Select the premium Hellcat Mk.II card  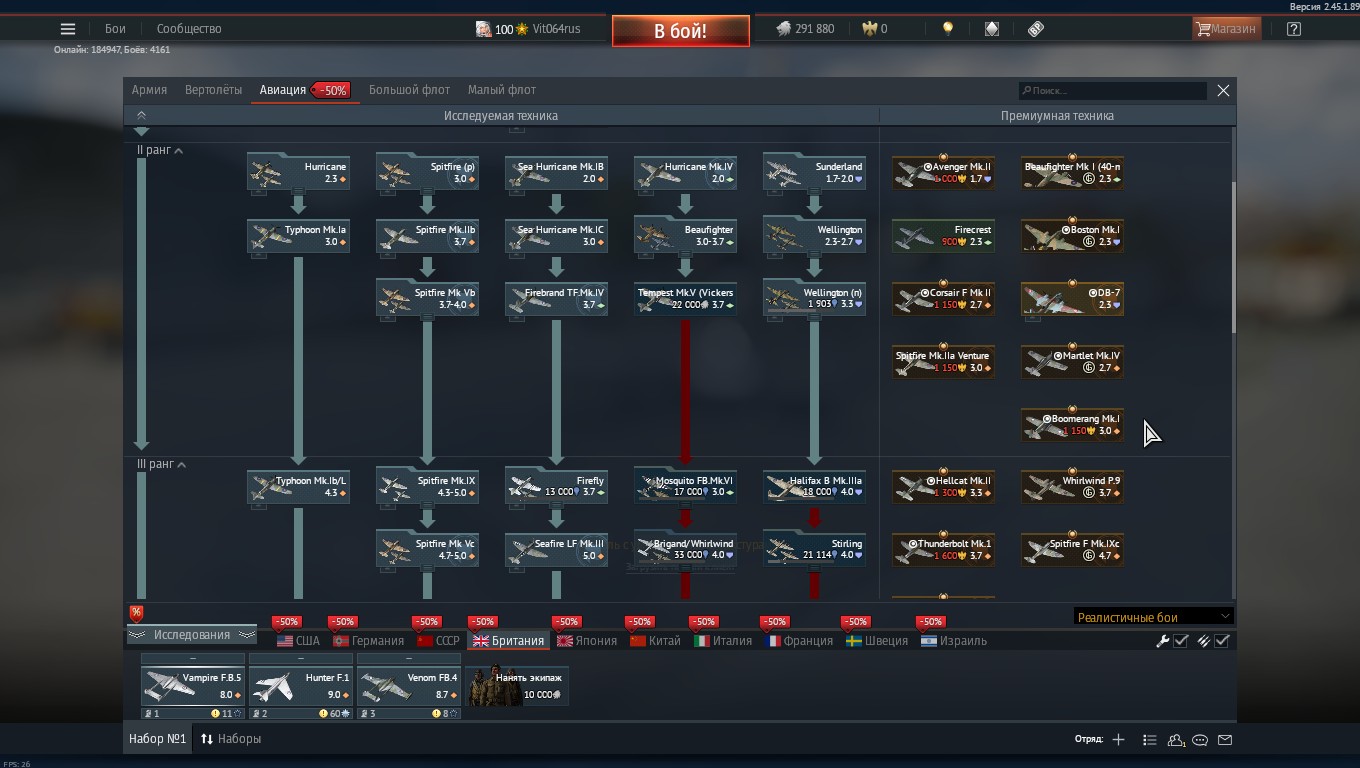(943, 486)
